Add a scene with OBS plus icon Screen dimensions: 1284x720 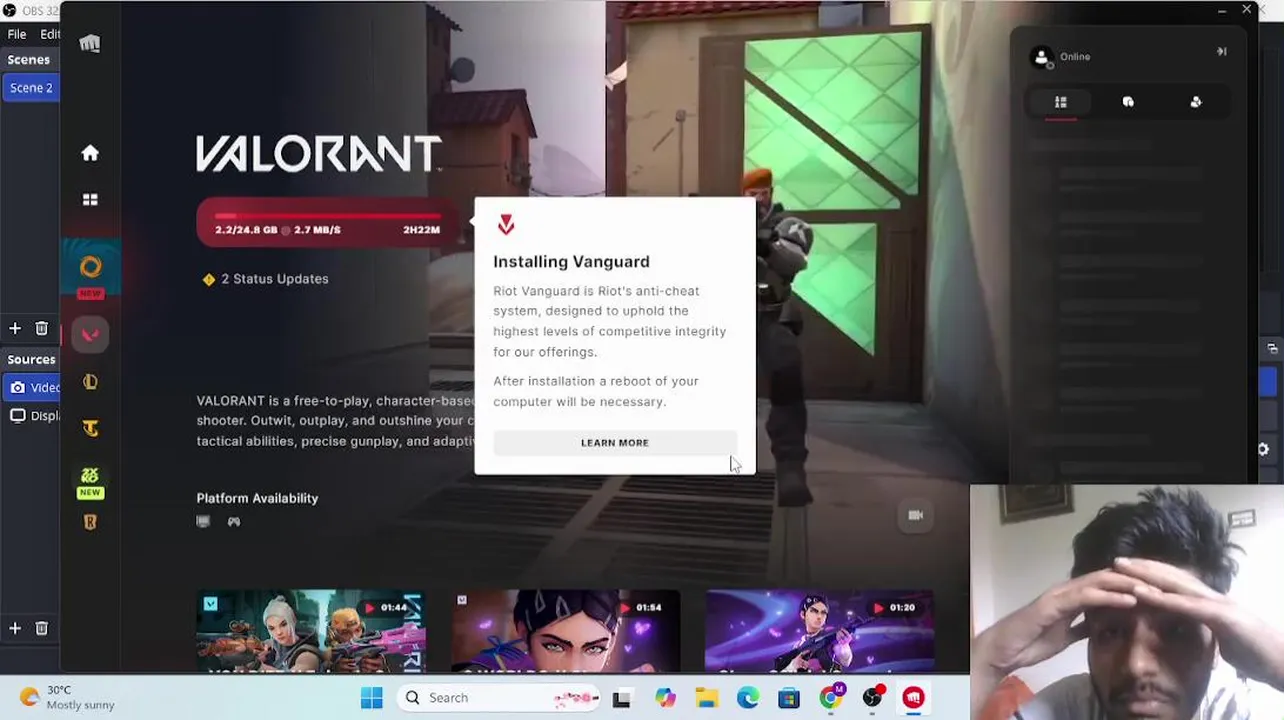pos(15,328)
